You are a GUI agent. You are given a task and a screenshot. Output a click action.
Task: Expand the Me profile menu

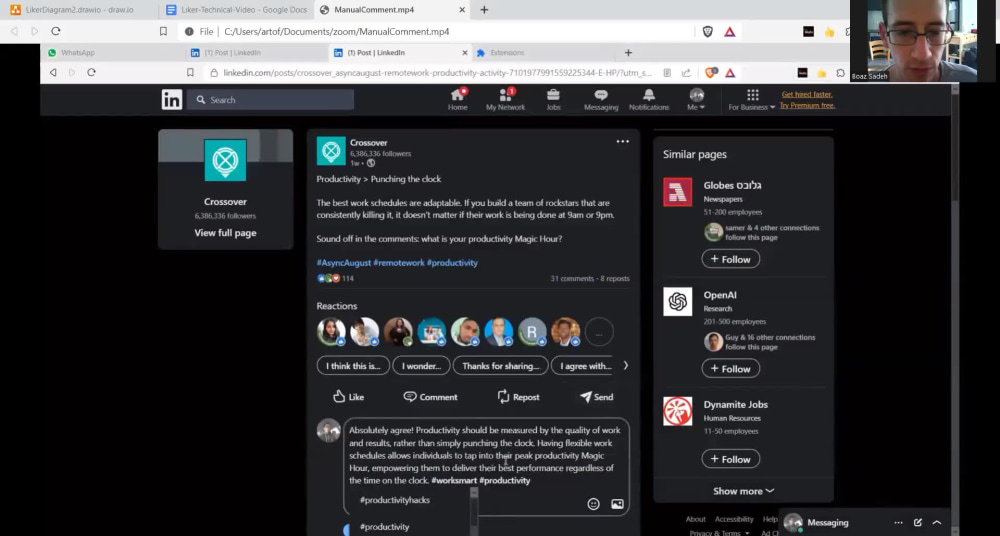[x=696, y=100]
